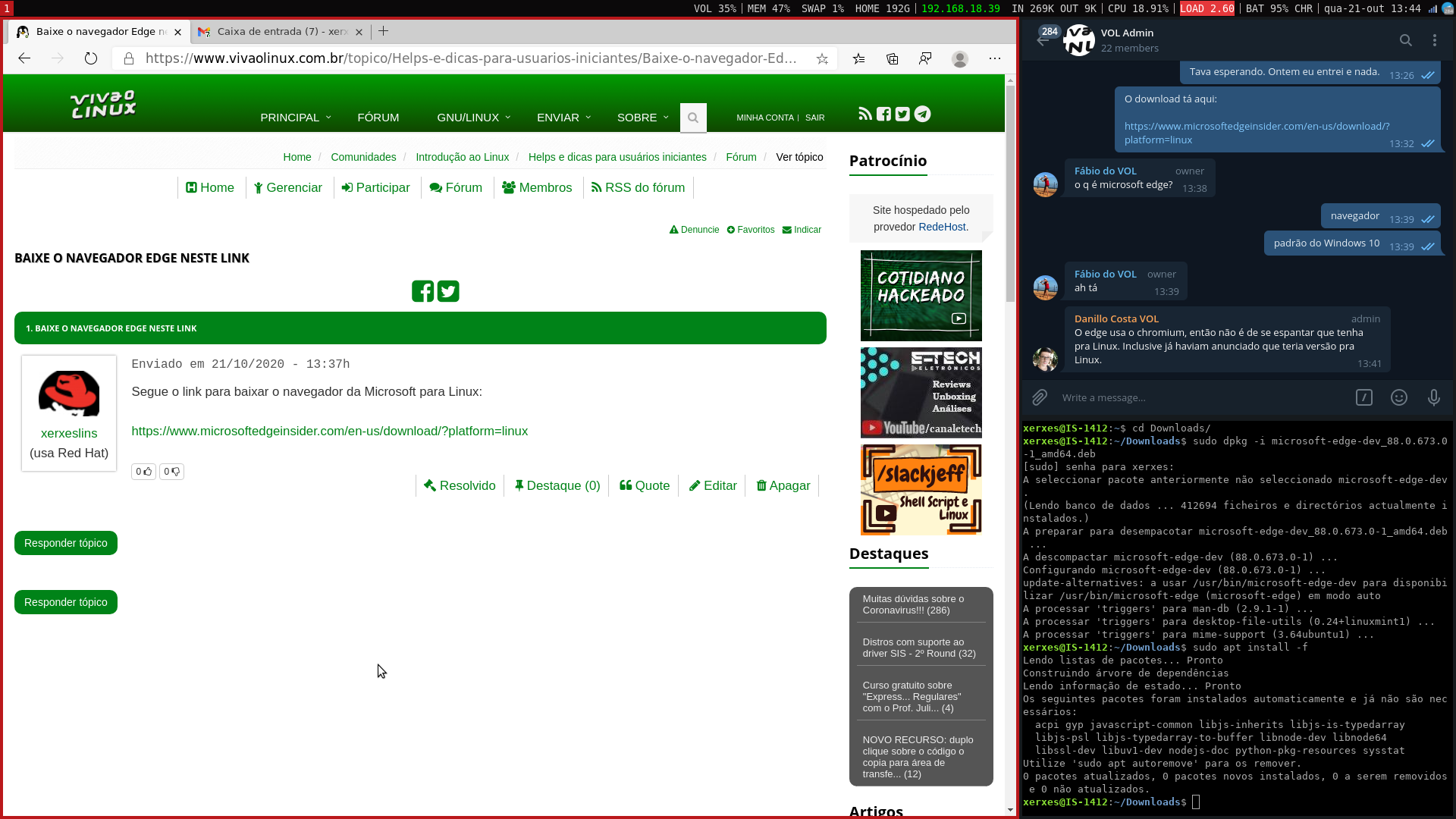View site information lock icon

tap(129, 58)
